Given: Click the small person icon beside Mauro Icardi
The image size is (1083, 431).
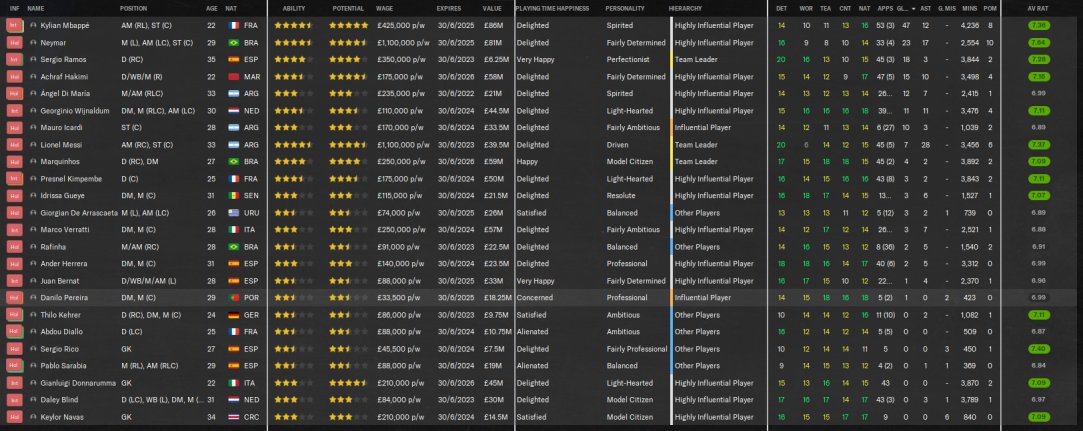Looking at the screenshot, I should click(33, 128).
